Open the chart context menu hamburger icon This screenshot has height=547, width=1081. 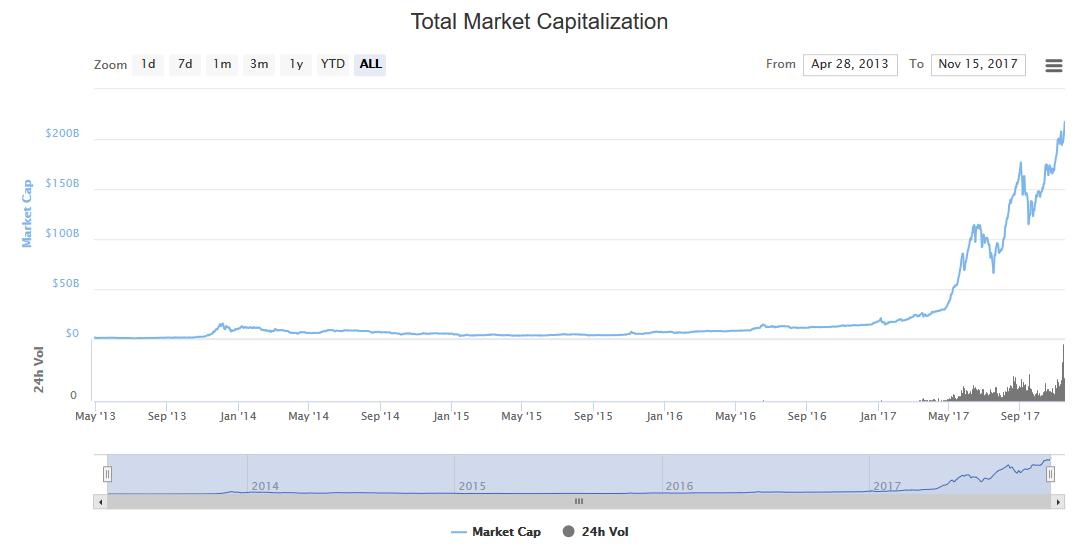1053,66
